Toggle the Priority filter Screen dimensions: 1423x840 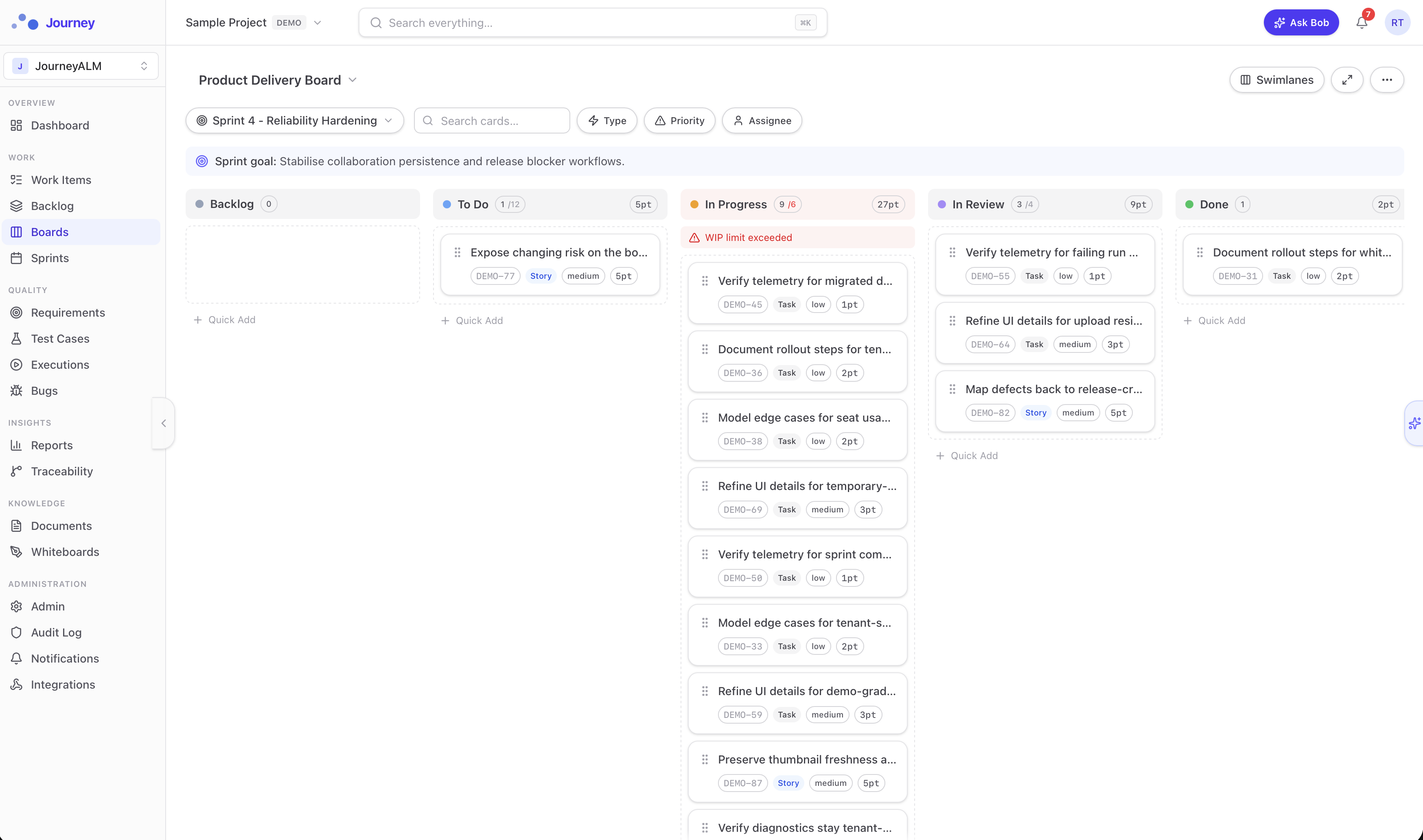pos(679,120)
